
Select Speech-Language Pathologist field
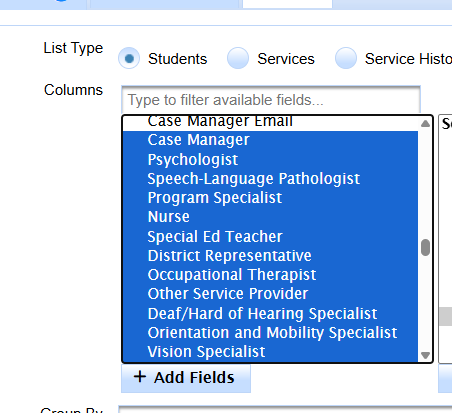pyautogui.click(x=270, y=179)
